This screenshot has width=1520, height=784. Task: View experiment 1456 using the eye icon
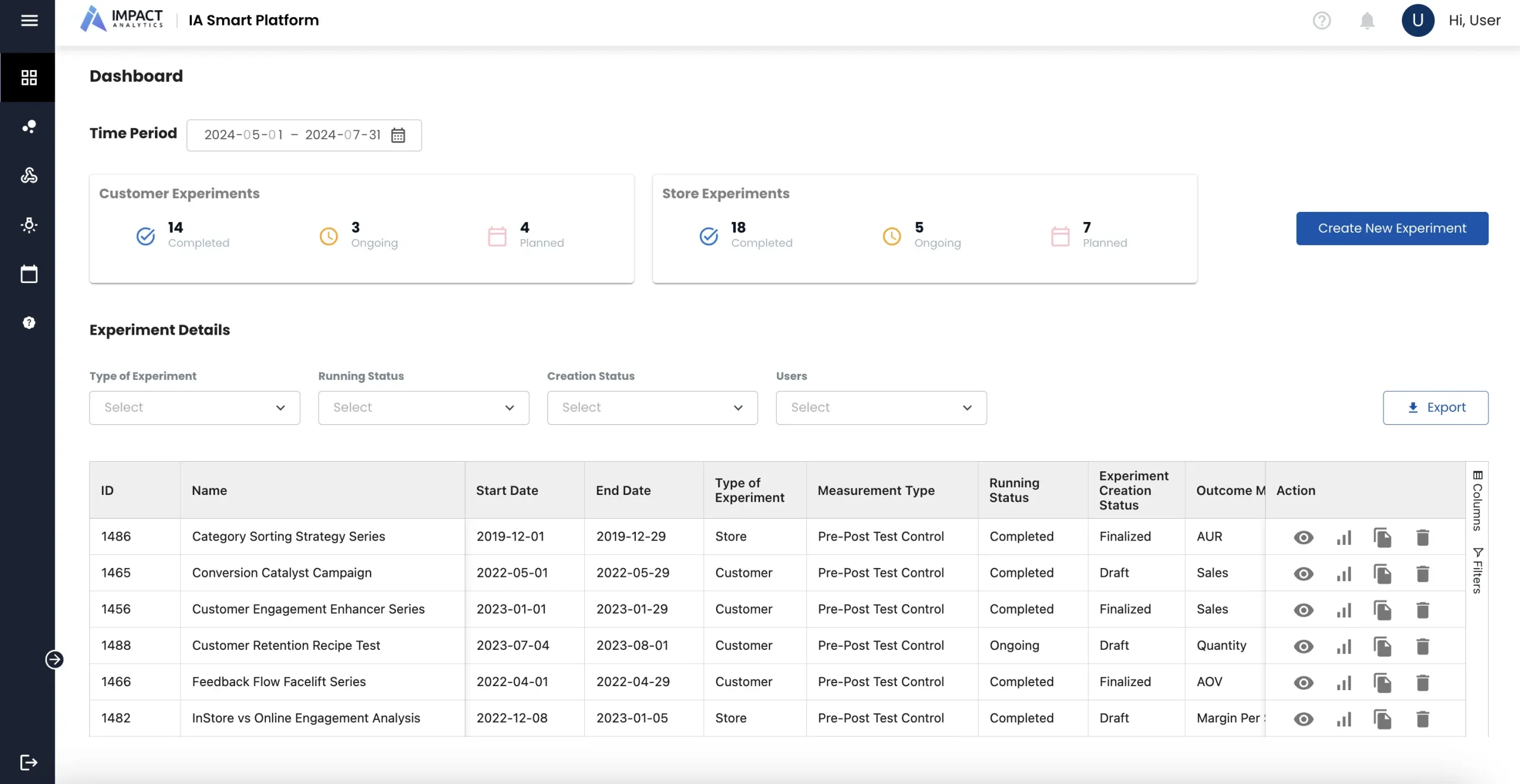pos(1303,610)
